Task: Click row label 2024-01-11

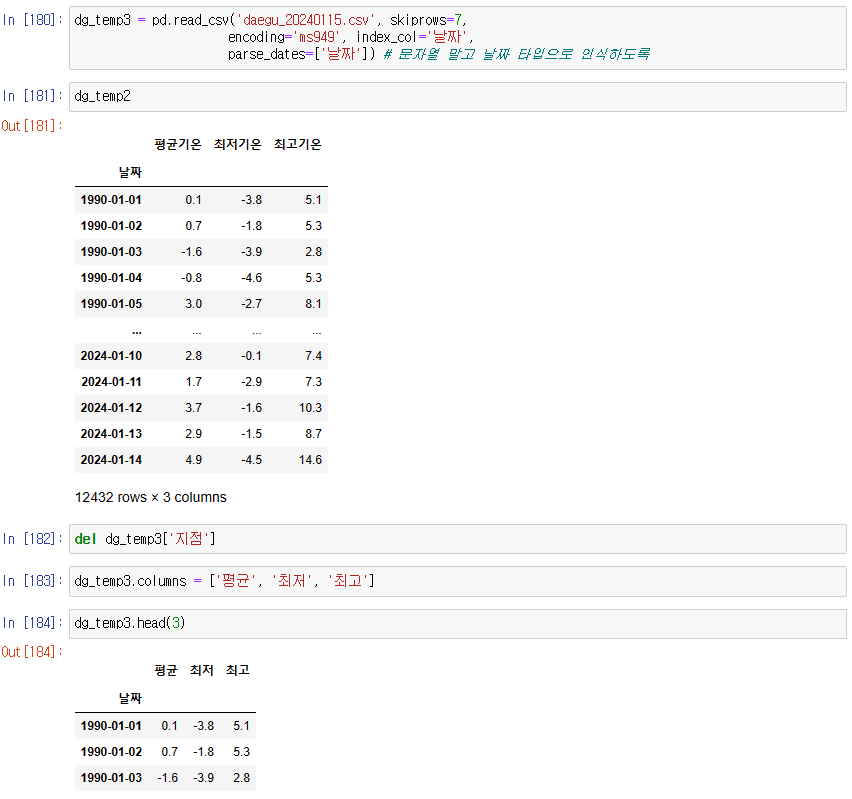Action: [x=111, y=382]
